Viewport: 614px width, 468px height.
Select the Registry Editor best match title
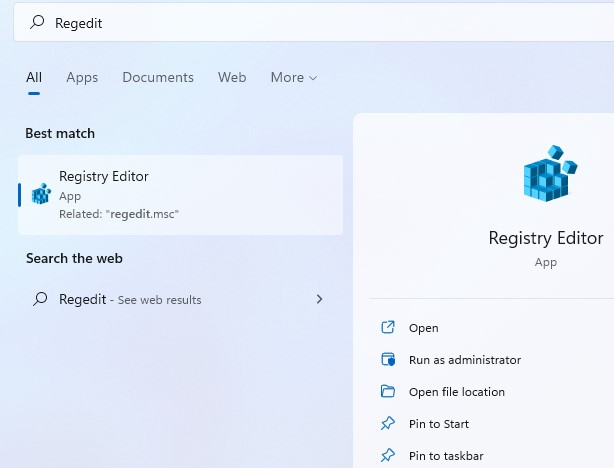coord(104,176)
